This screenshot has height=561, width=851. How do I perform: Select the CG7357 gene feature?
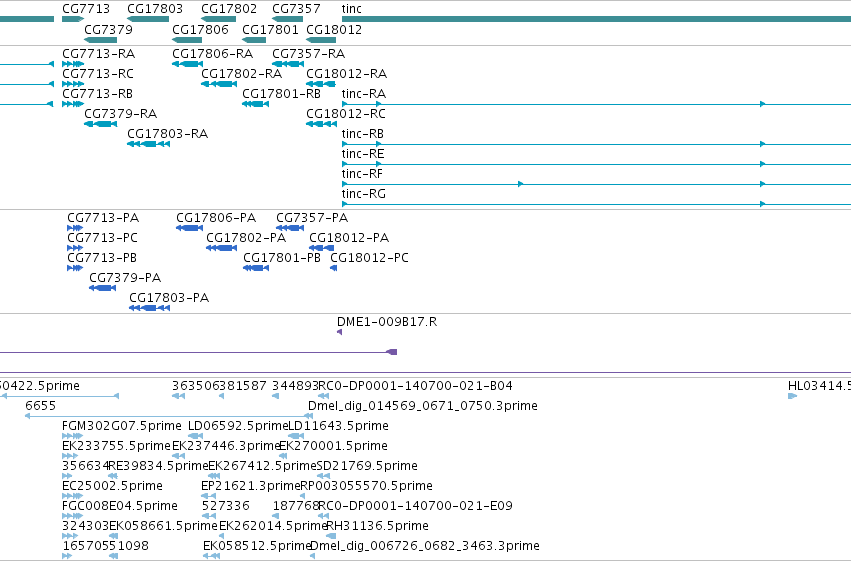pos(287,19)
